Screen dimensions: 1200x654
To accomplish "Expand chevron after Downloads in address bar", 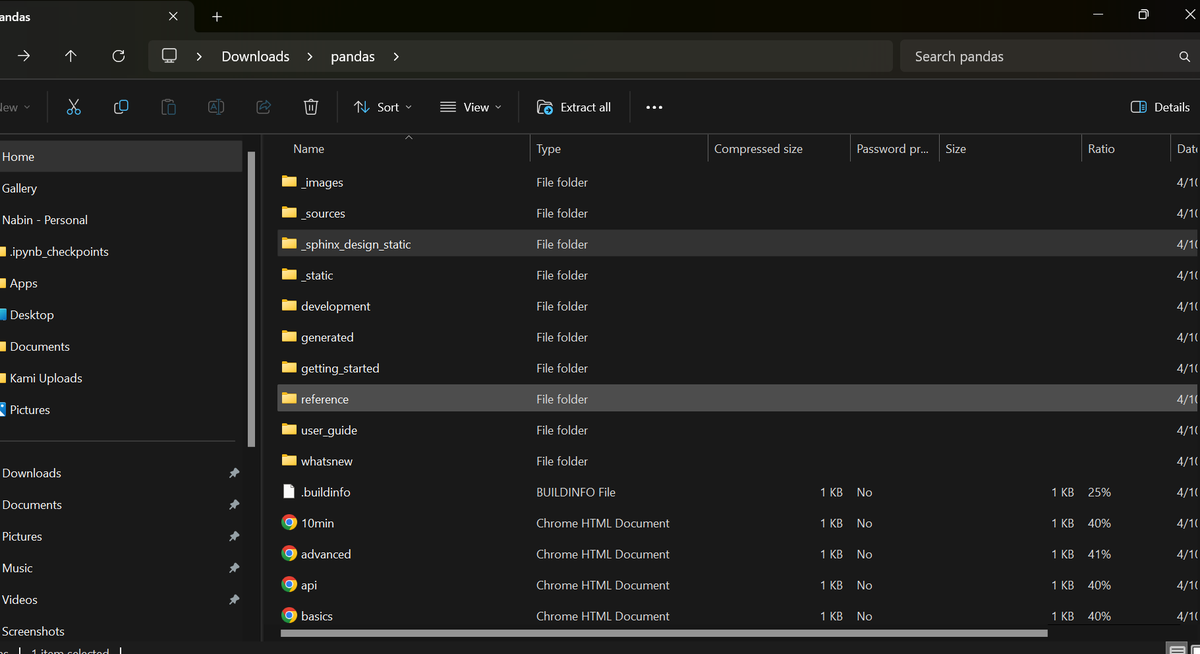I will pyautogui.click(x=310, y=57).
